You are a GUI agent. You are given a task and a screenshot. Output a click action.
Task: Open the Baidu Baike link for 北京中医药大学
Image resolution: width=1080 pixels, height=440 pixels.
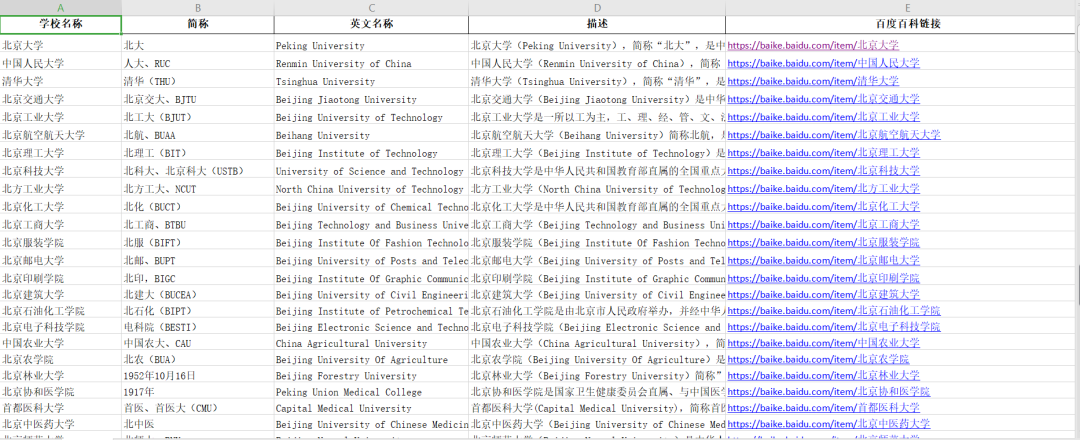(x=829, y=424)
